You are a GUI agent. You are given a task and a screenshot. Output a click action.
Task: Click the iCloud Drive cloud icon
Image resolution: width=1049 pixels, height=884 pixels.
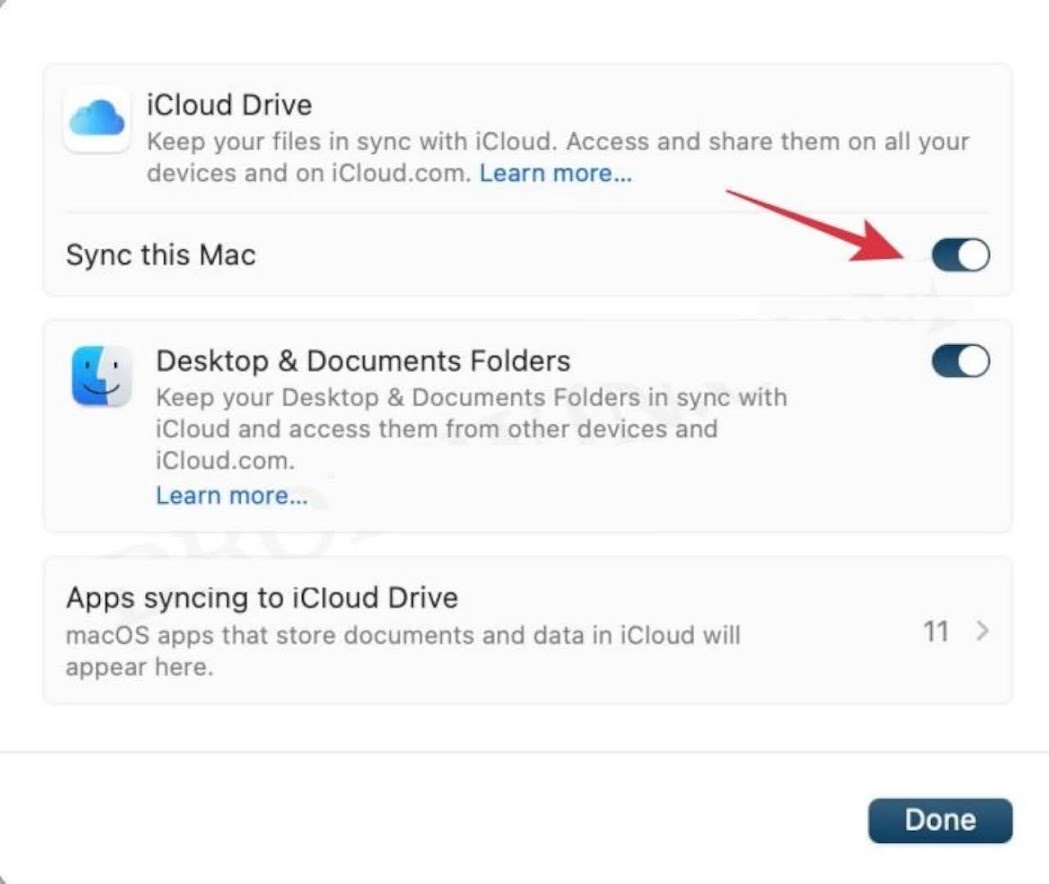pos(97,118)
